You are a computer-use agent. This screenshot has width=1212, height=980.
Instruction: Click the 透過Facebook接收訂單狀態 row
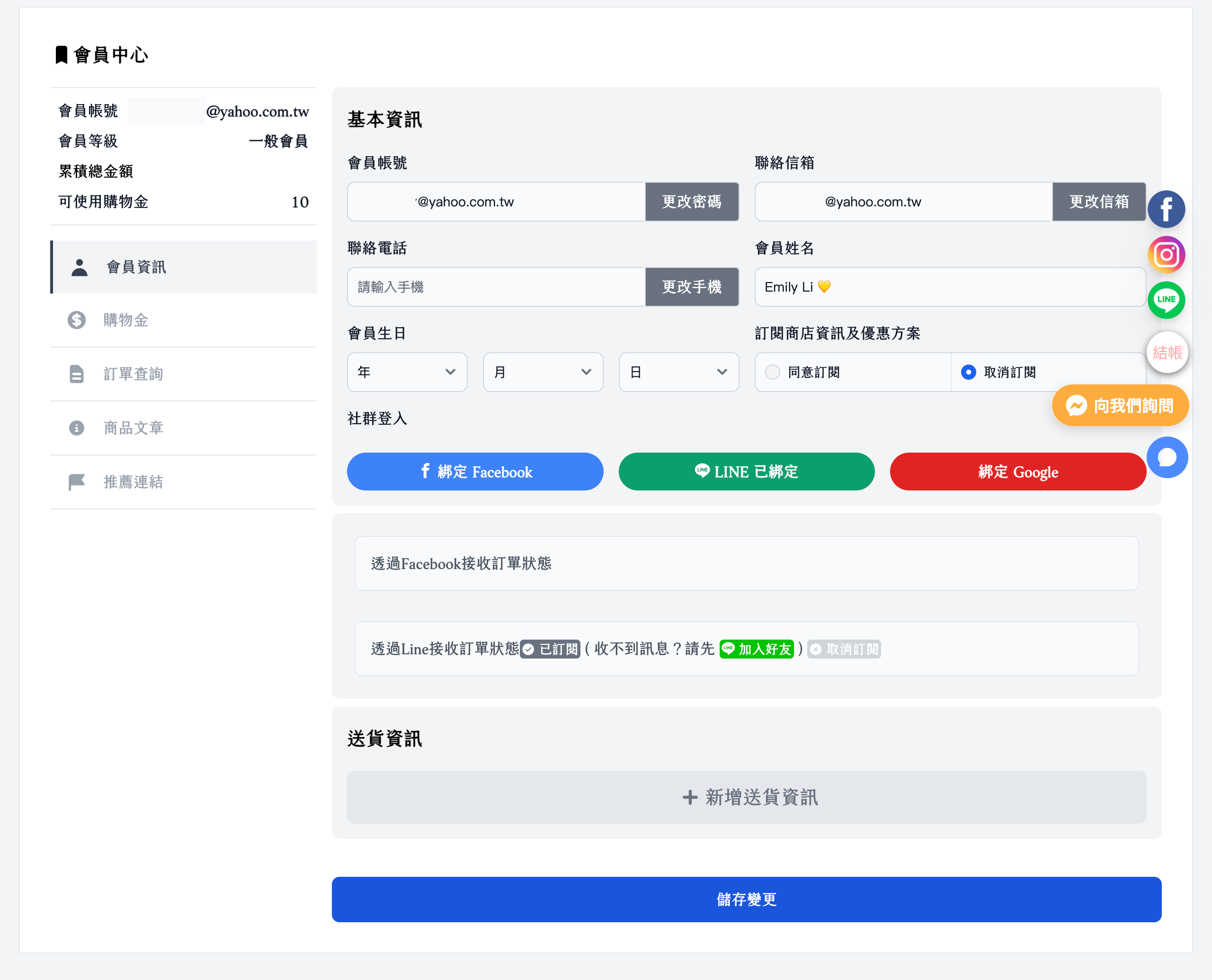click(x=747, y=563)
